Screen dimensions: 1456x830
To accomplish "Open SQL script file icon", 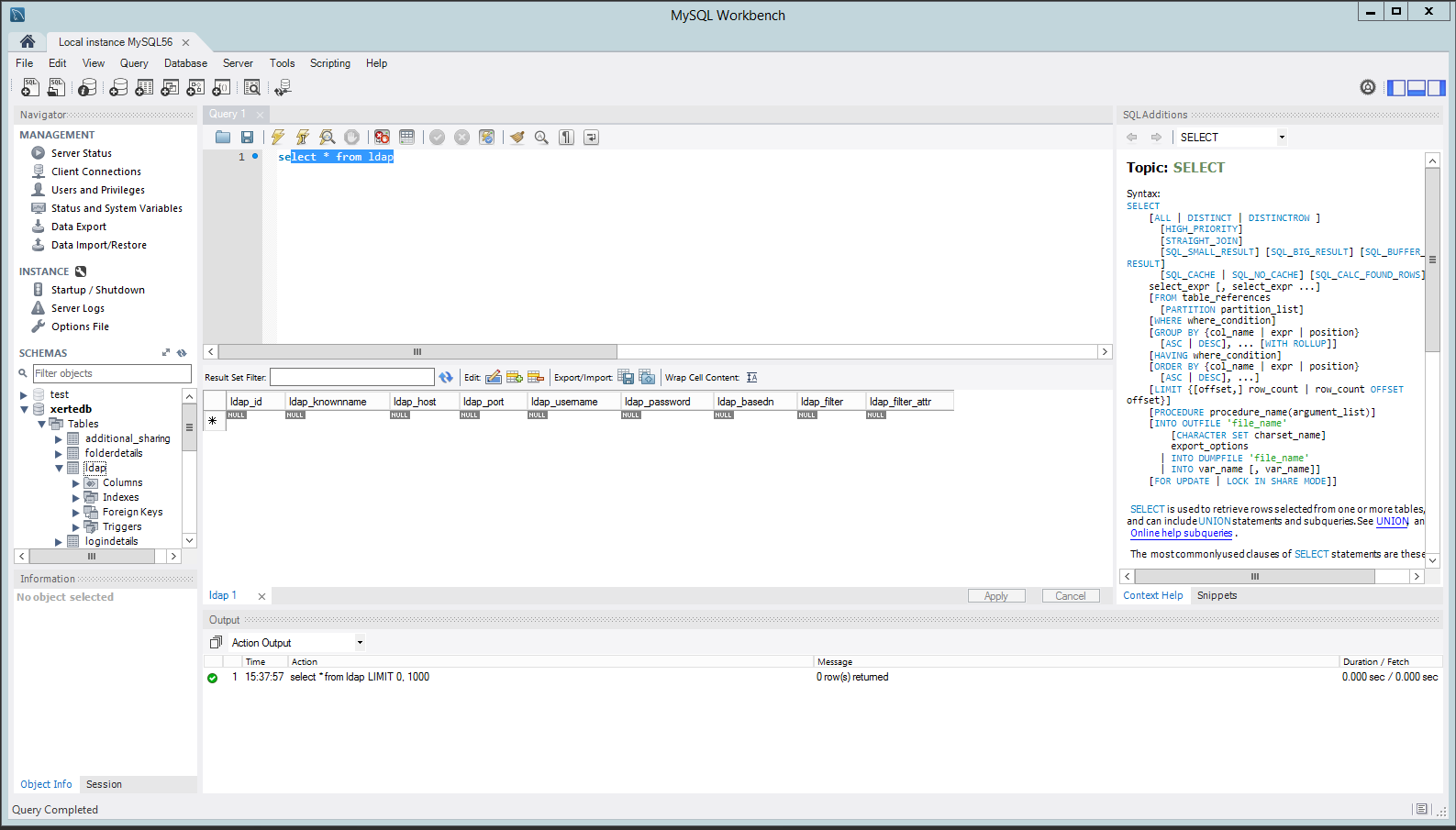I will coord(56,87).
